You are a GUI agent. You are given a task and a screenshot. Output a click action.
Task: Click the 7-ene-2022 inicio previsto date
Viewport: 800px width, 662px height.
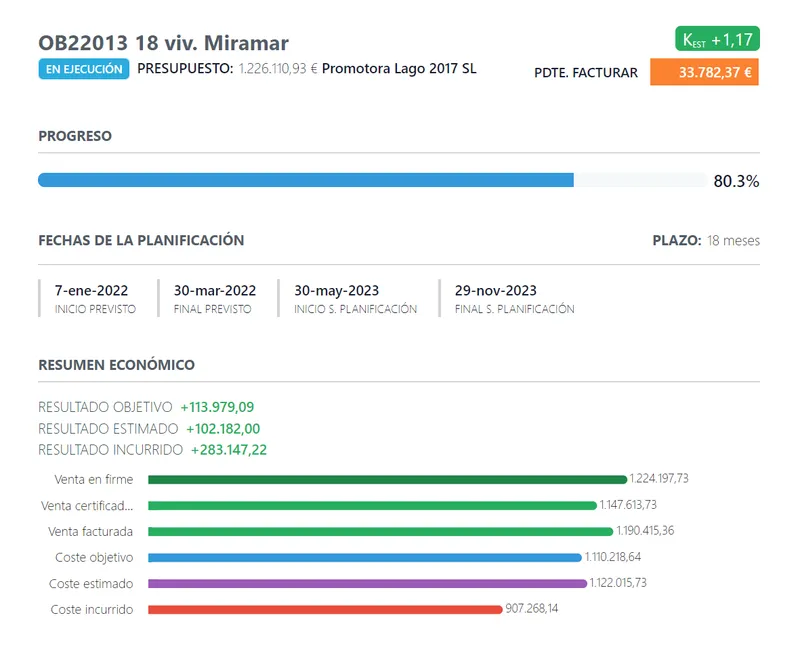click(x=91, y=290)
